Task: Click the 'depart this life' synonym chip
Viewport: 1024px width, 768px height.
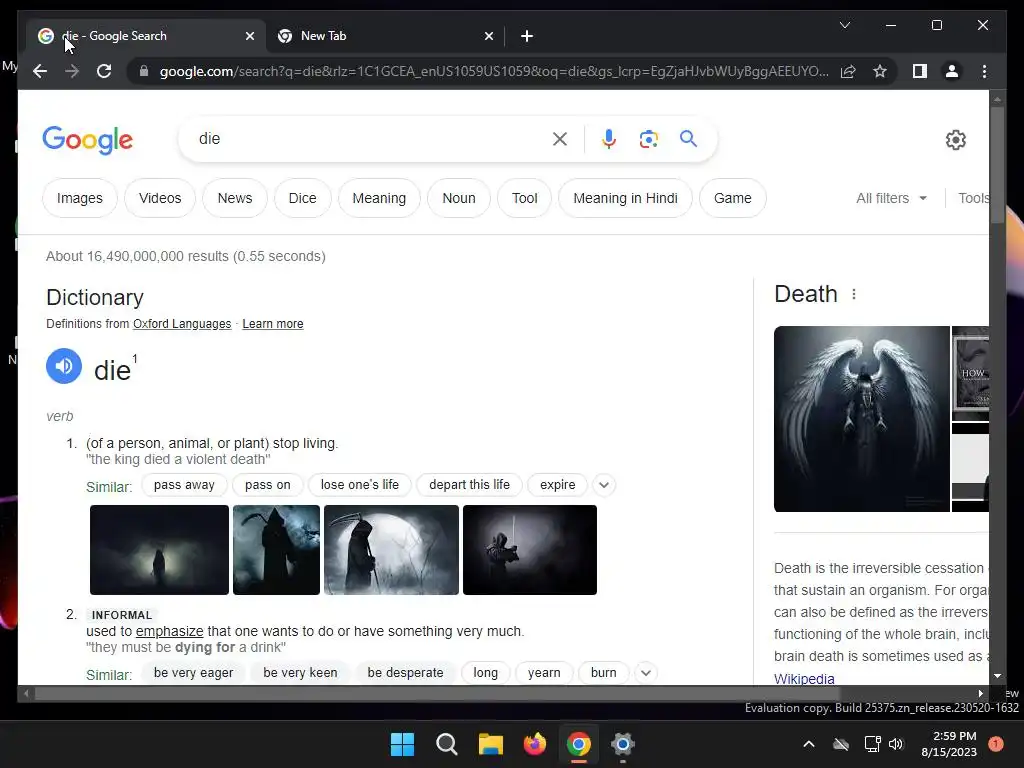Action: point(470,485)
